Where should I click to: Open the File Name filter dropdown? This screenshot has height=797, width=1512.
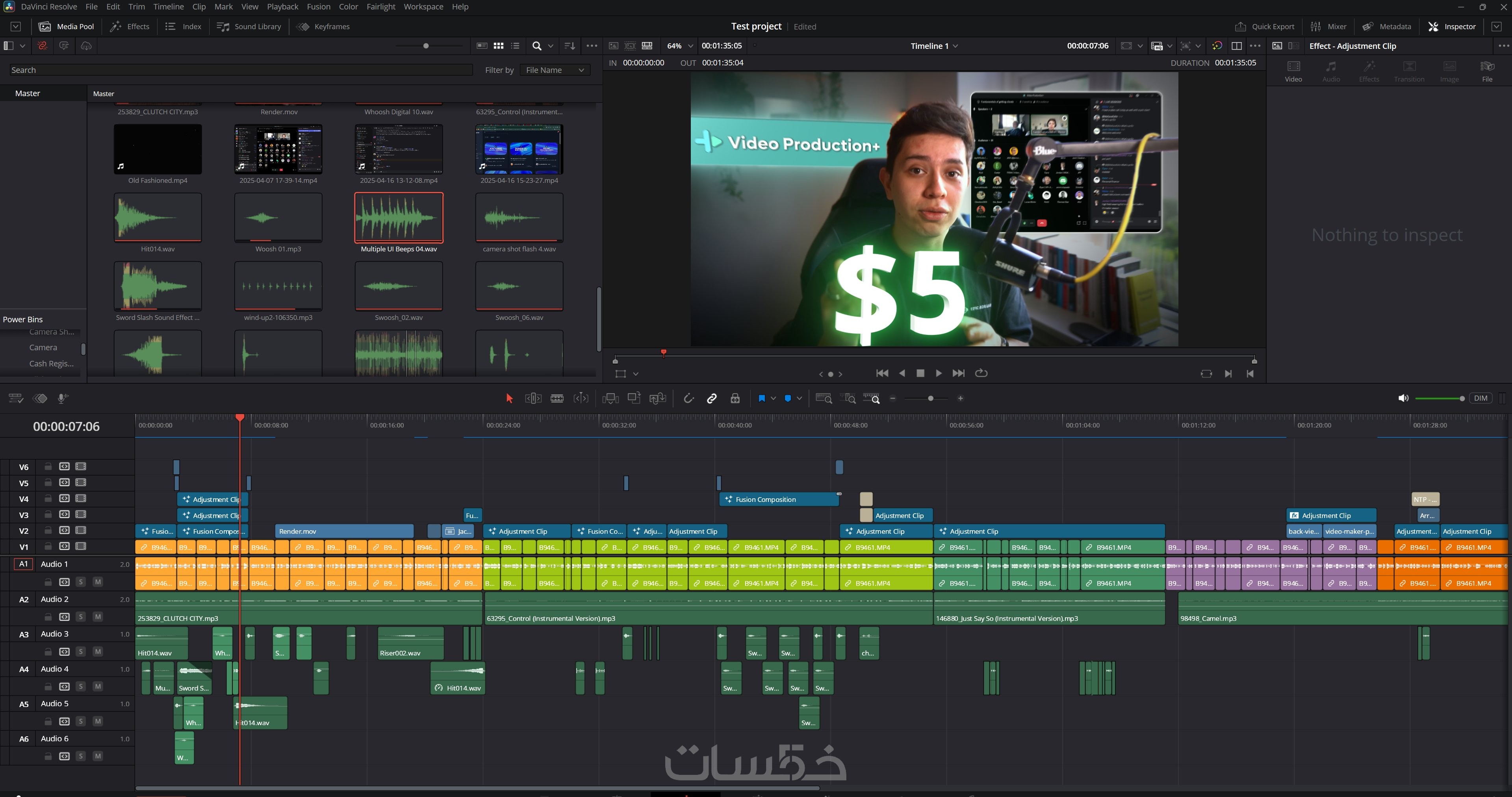click(555, 70)
